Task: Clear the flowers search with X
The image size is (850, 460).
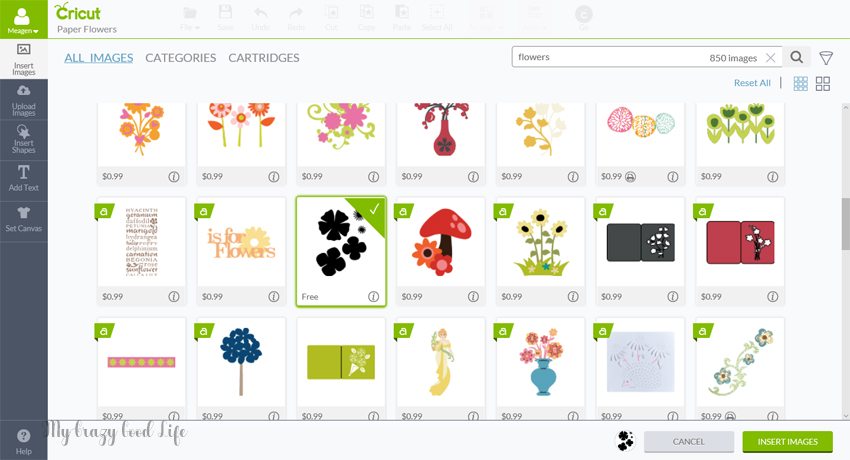Action: pos(770,57)
